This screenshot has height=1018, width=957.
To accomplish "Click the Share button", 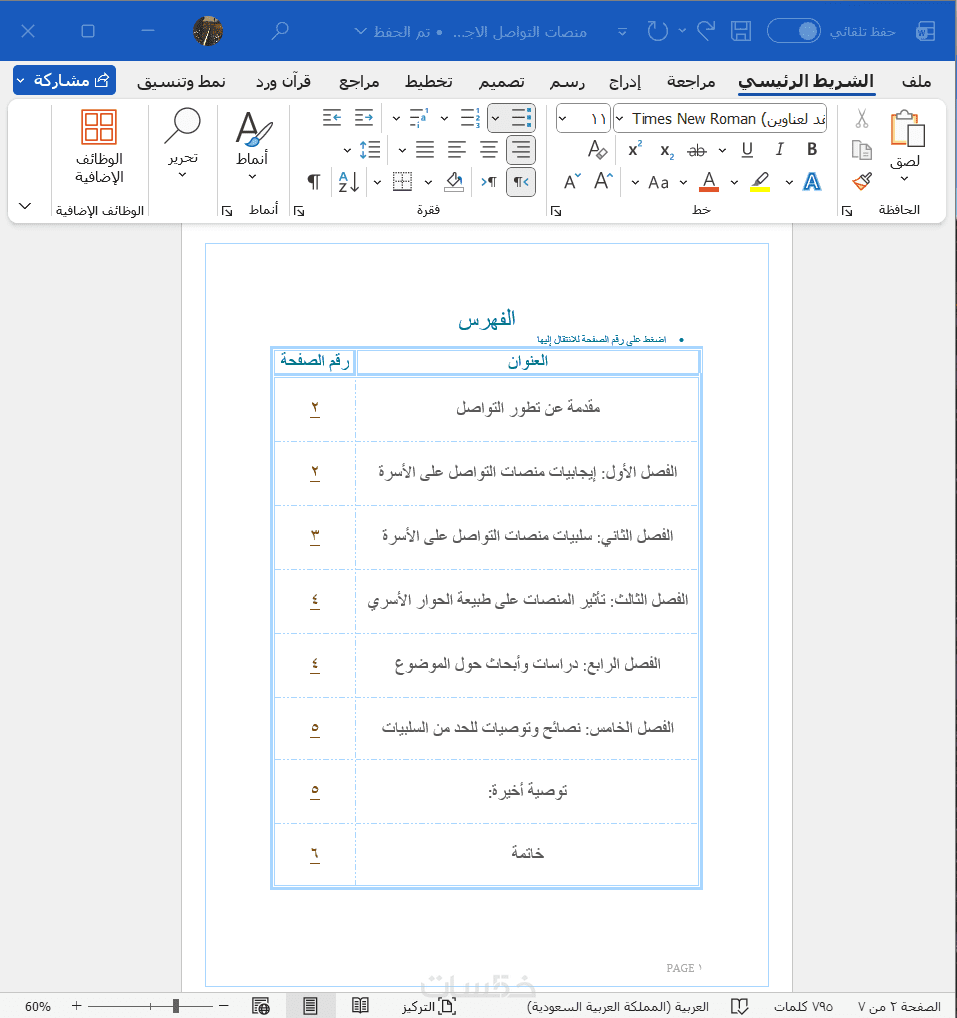I will (64, 80).
